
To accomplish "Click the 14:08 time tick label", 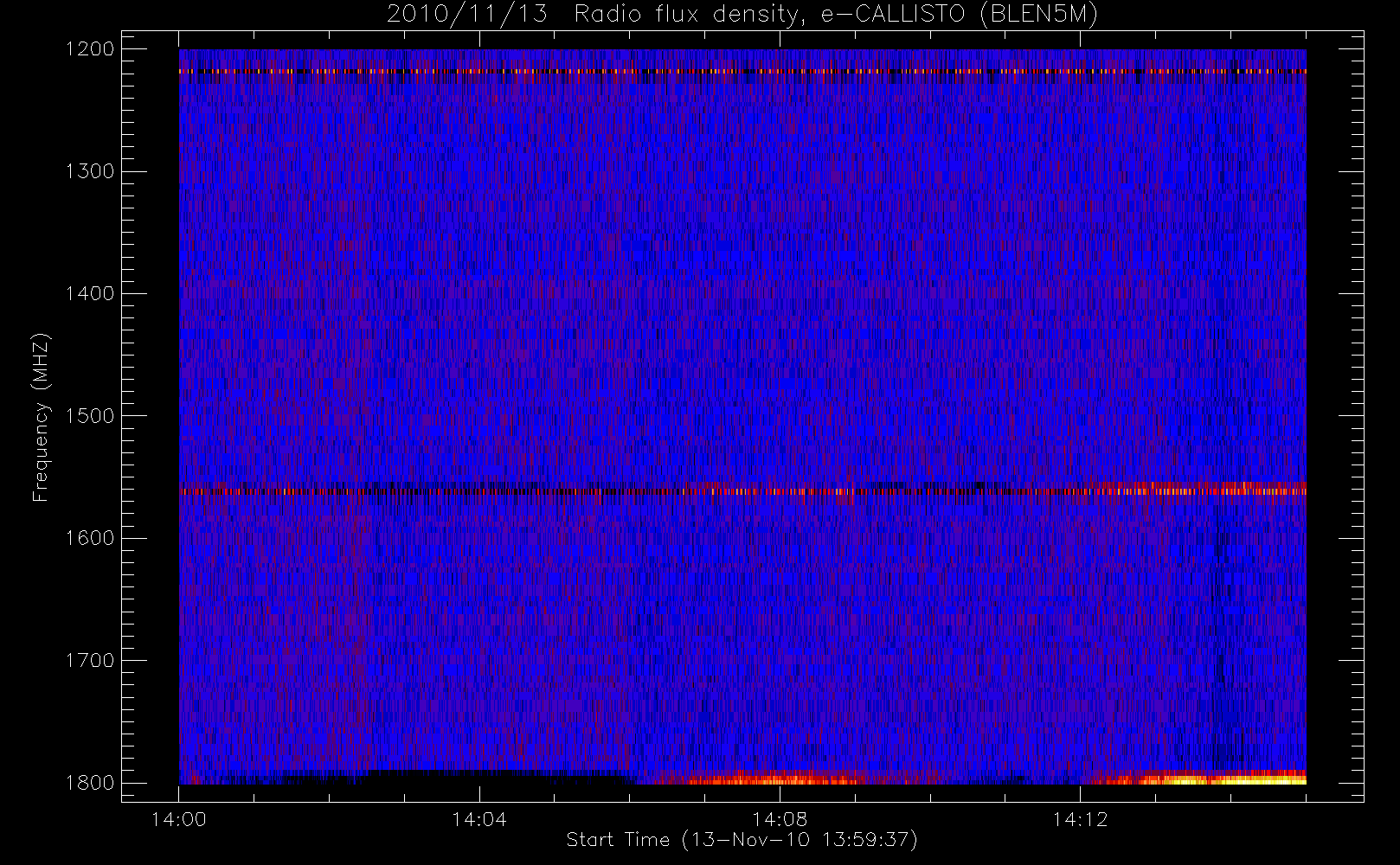I will coord(780,819).
